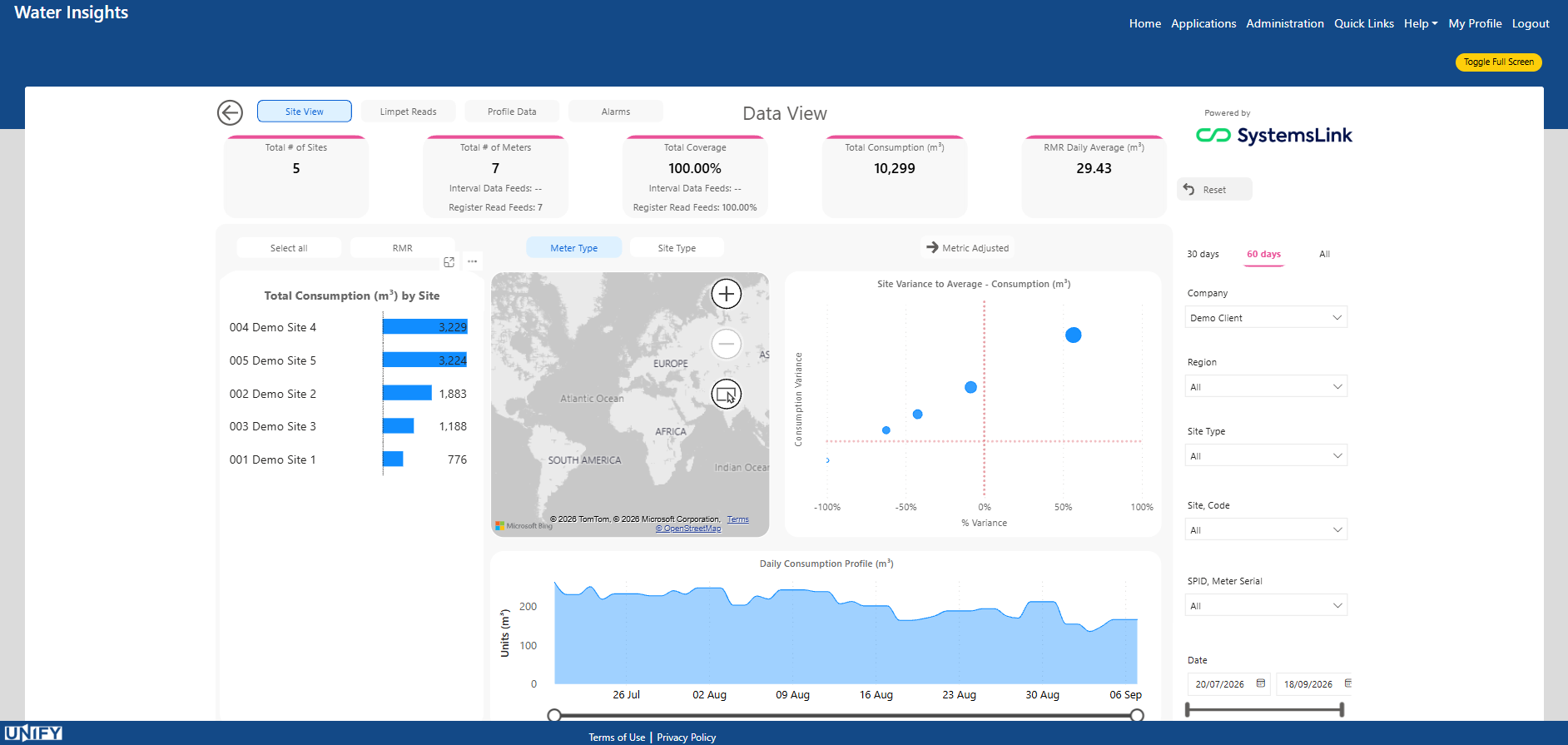Open the Privacy Policy link
The height and width of the screenshot is (745, 1568).
coord(687,738)
